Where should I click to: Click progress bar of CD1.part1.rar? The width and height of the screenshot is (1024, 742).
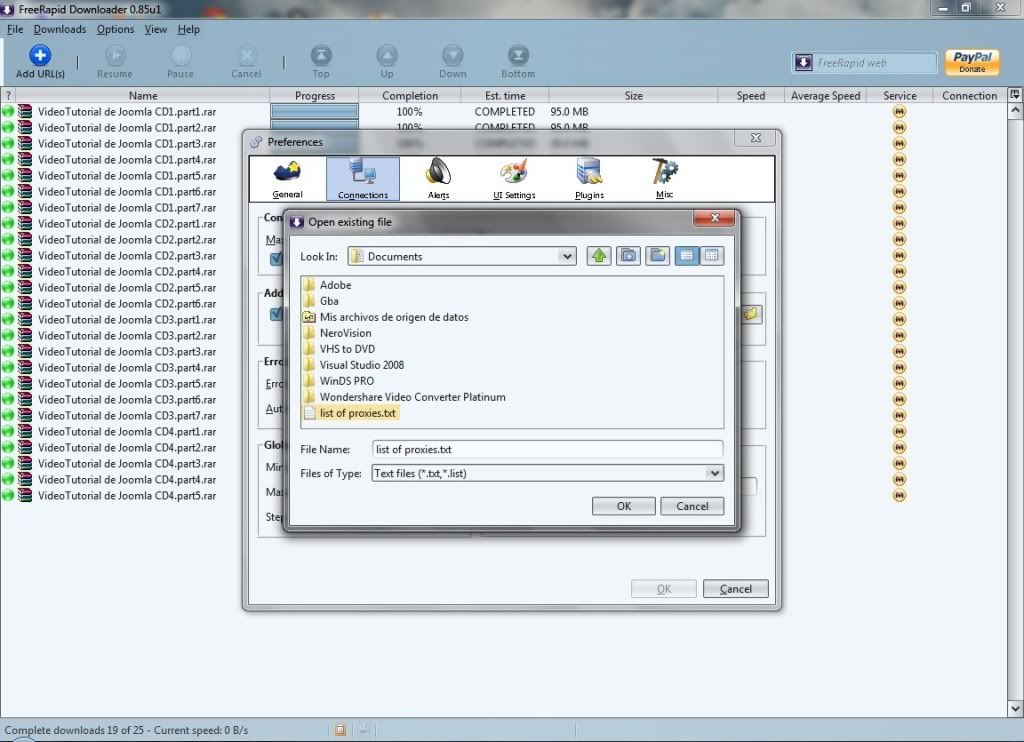click(x=314, y=112)
